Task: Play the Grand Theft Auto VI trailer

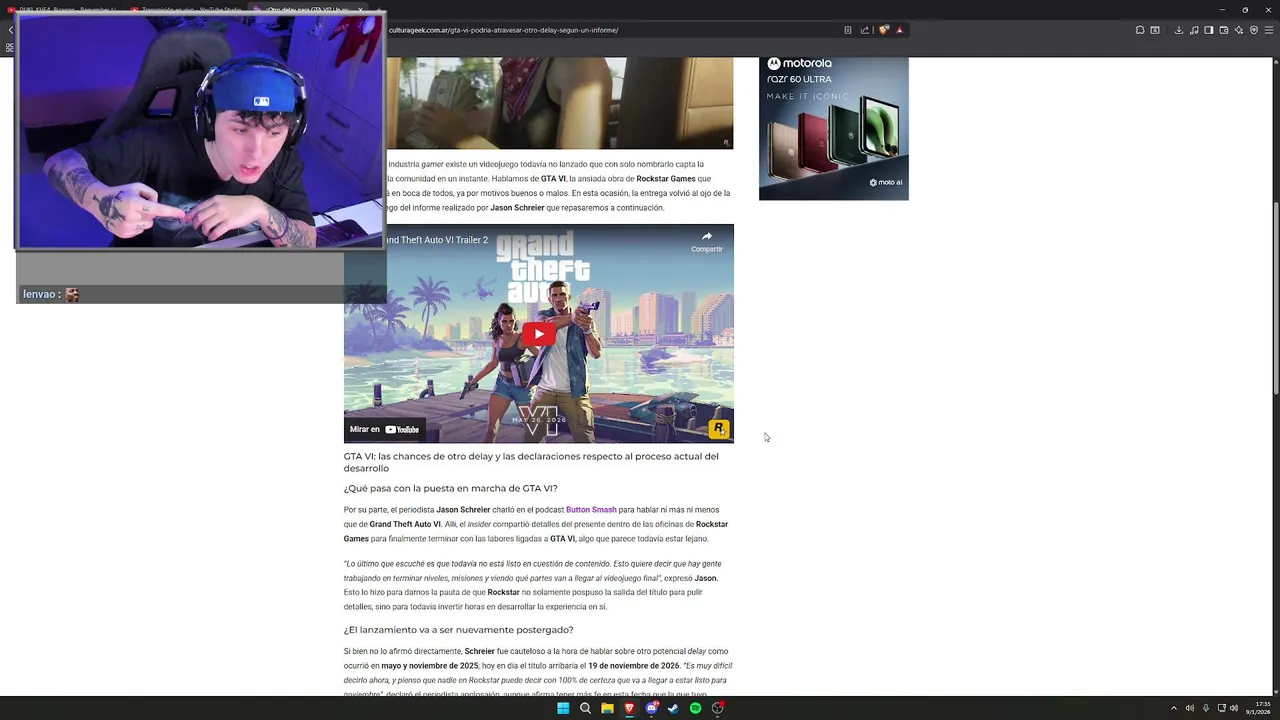Action: click(x=539, y=334)
